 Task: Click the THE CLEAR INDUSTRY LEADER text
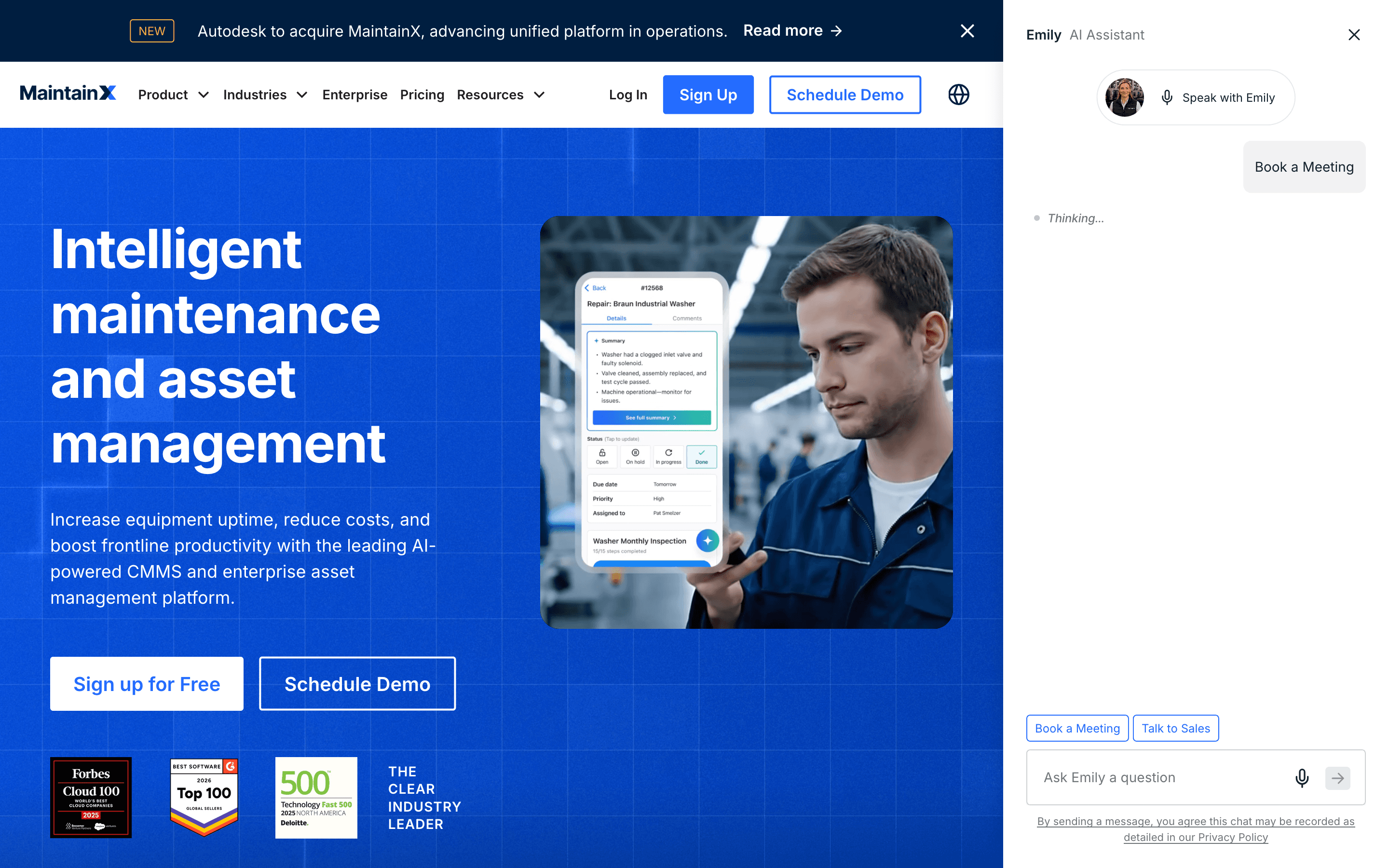[424, 798]
